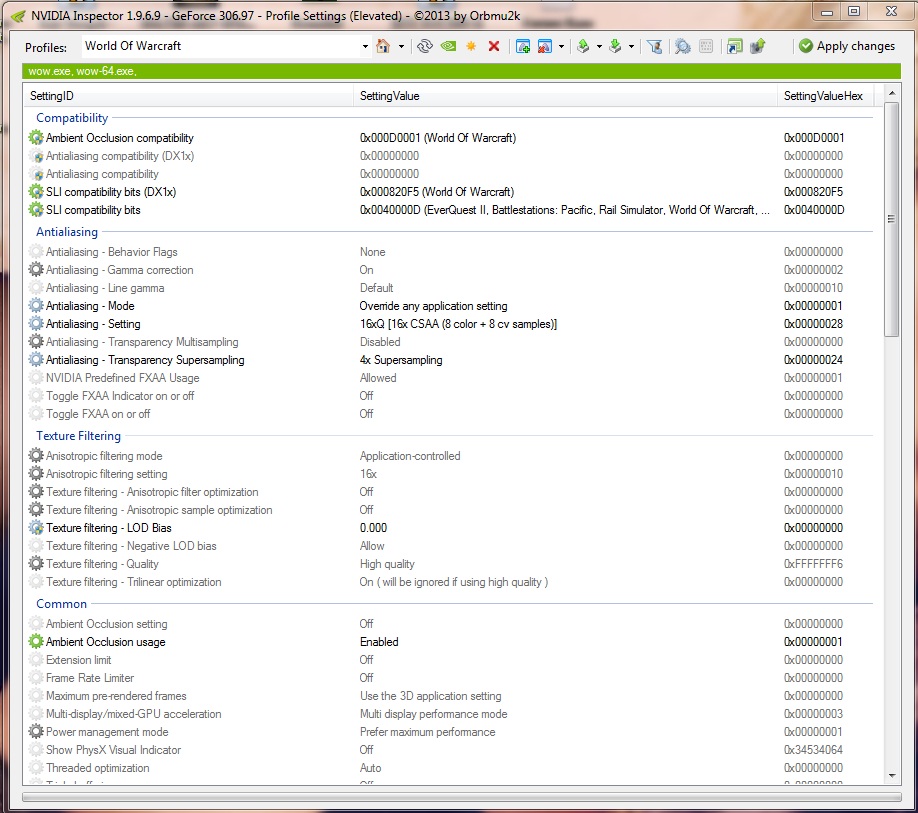Select the 'High quality' value

[x=387, y=564]
